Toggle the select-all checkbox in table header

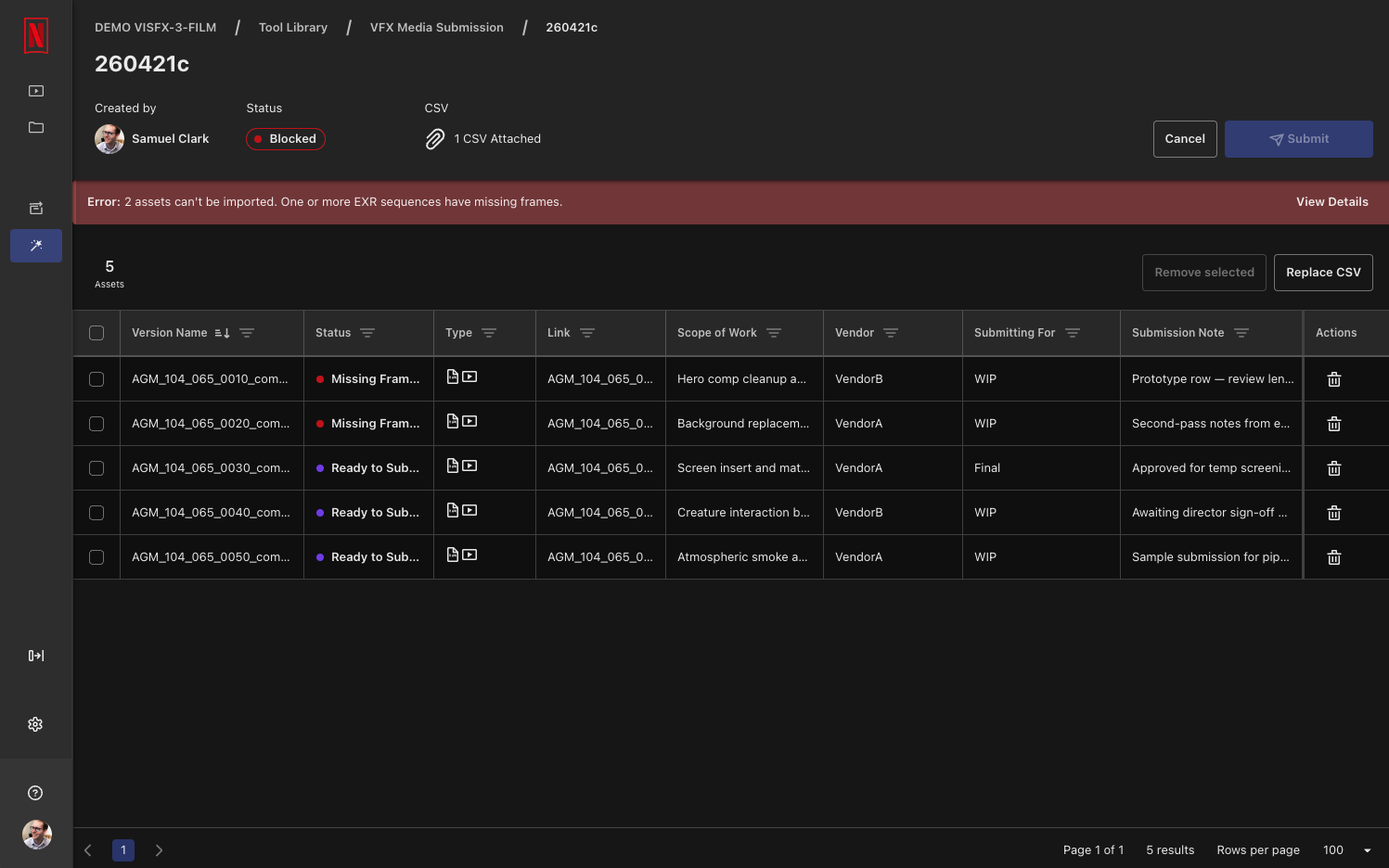tap(96, 333)
